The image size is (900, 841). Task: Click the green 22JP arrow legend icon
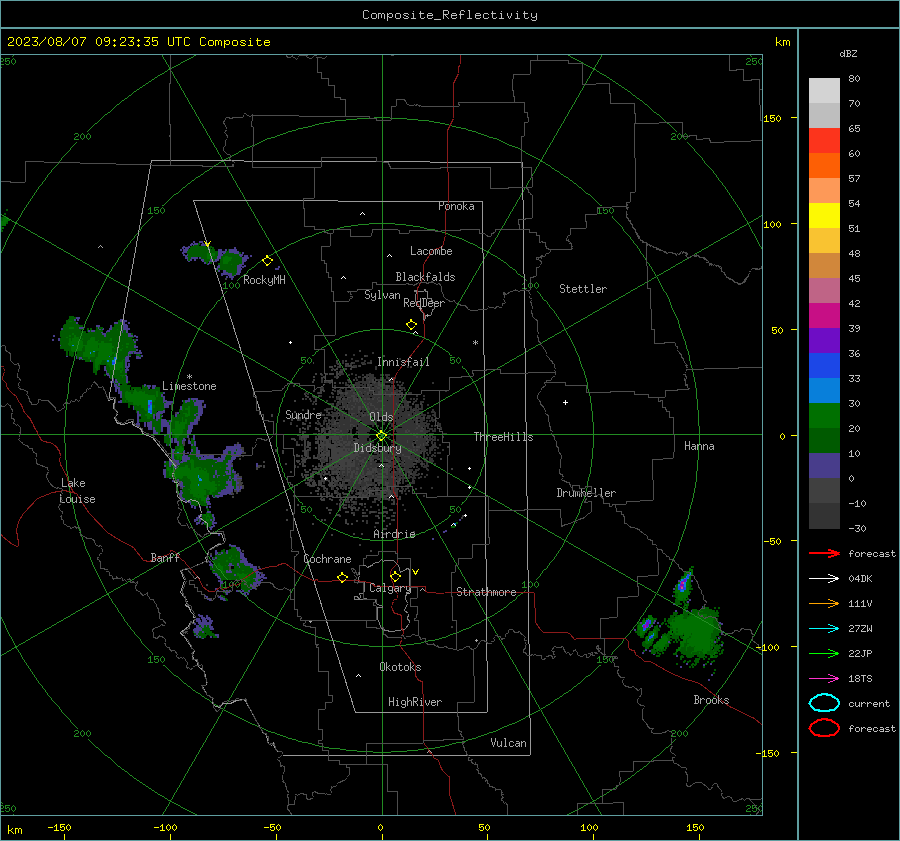tap(824, 653)
